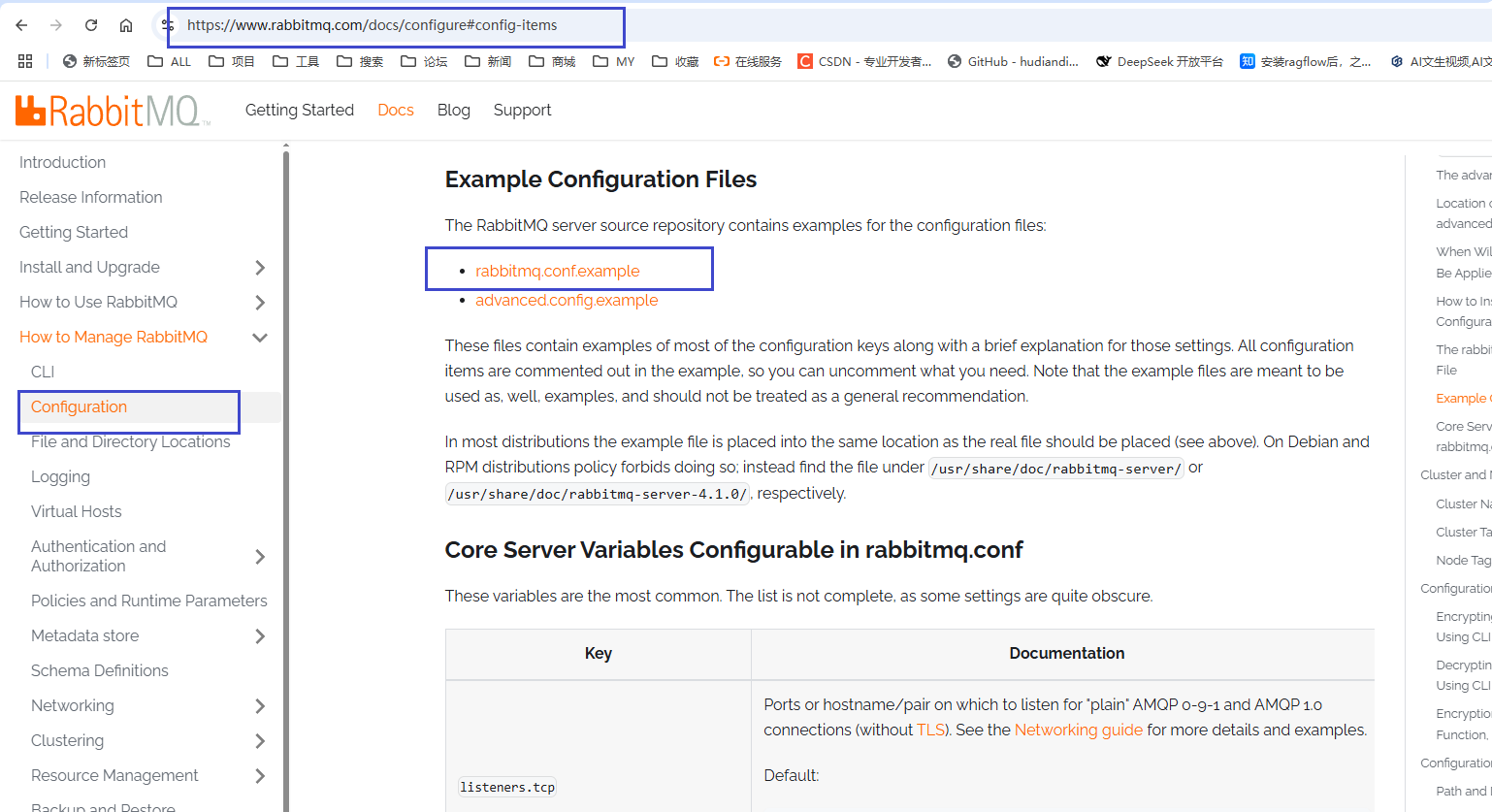Open rabbitmq.conf.example link
Screen dimensions: 1492x812
(x=558, y=271)
